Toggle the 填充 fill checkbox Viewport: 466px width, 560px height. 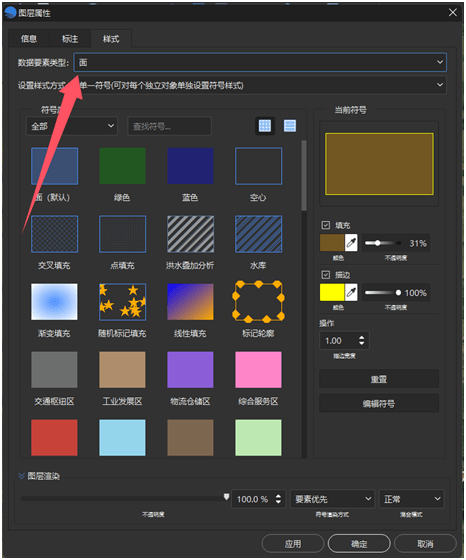[325, 225]
